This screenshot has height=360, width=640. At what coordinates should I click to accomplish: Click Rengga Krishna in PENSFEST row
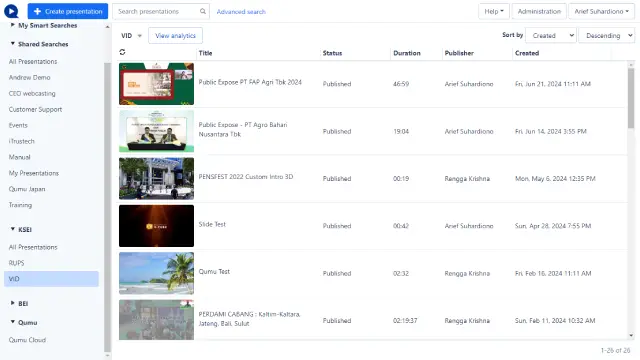467,179
